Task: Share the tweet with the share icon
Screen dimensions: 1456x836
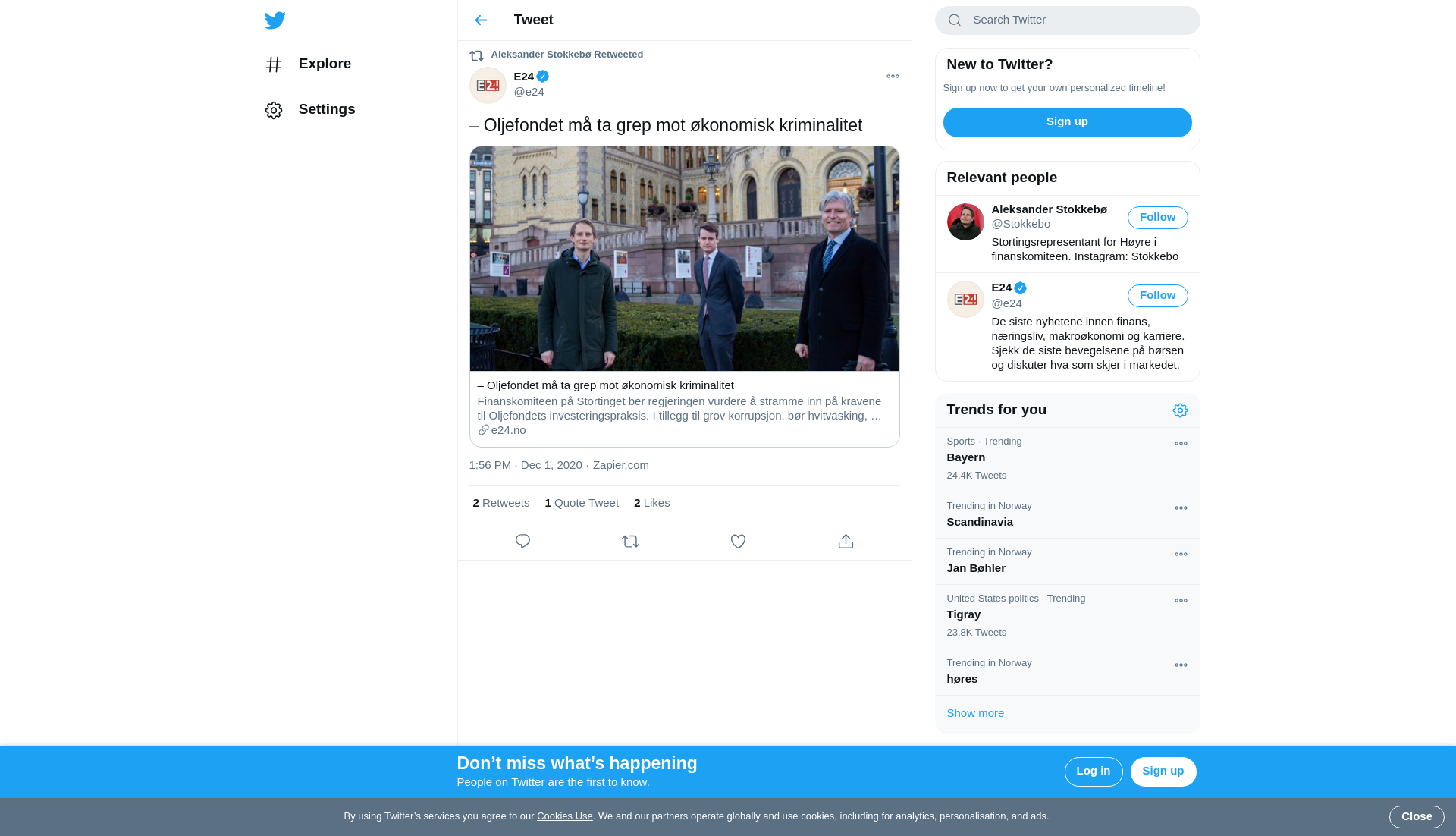Action: pos(846,542)
